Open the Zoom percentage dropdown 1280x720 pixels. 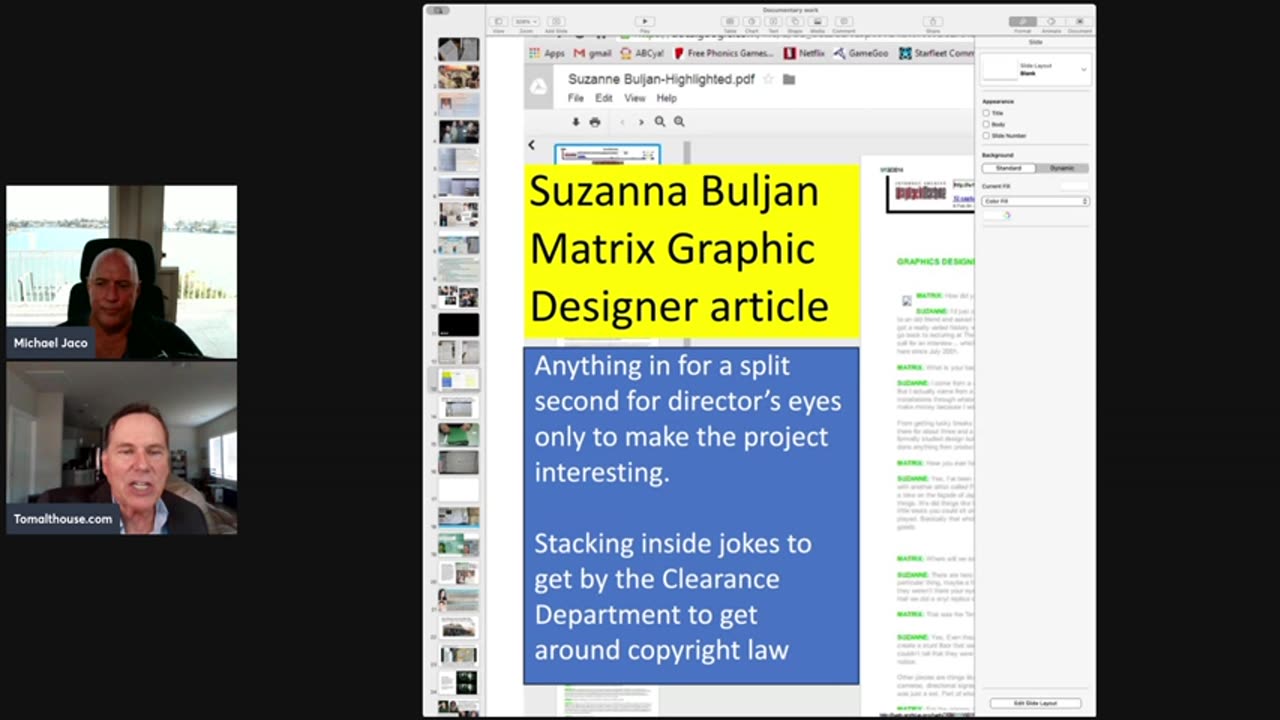[x=525, y=21]
